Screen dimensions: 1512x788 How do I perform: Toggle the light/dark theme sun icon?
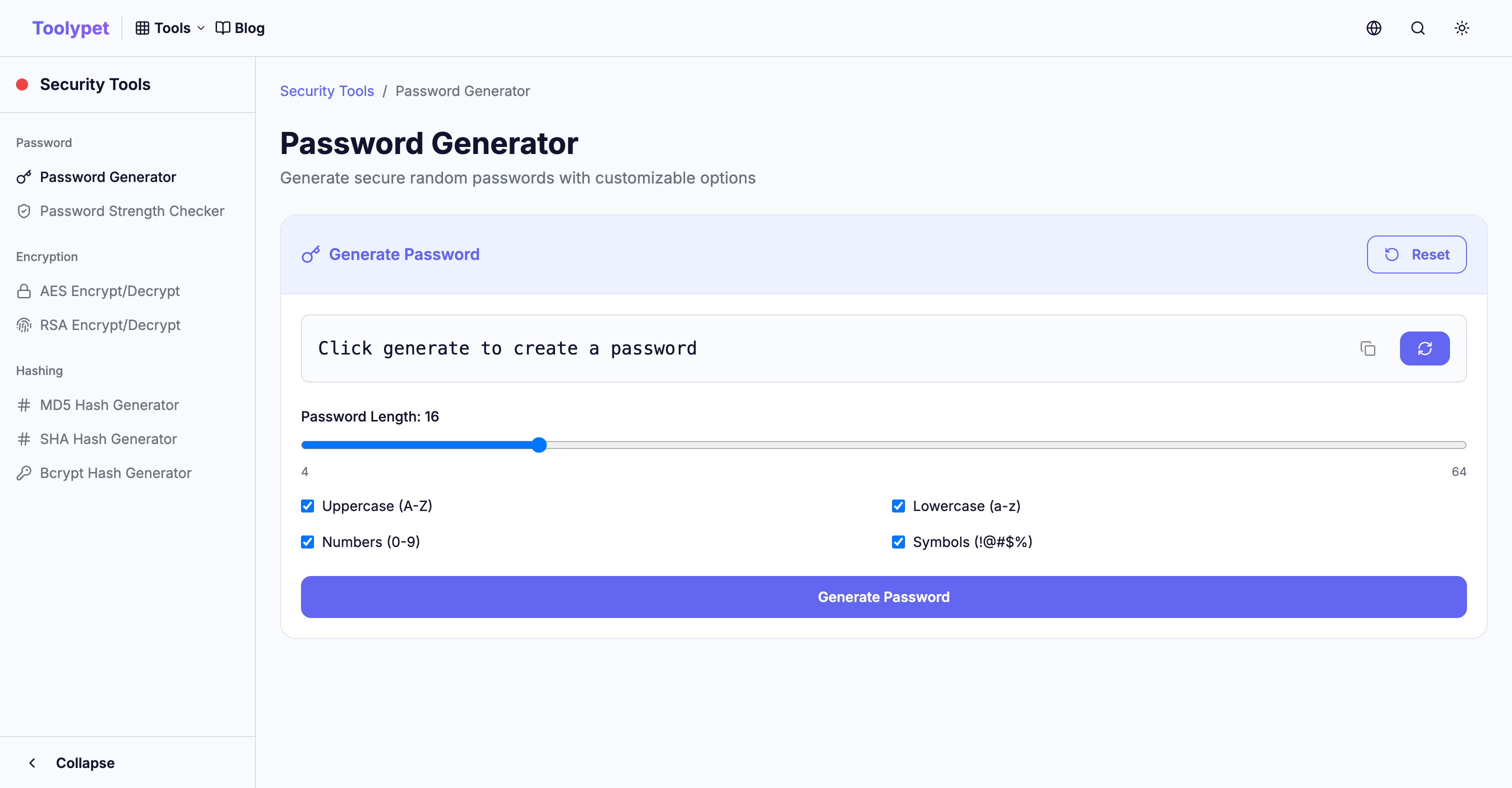click(x=1461, y=28)
